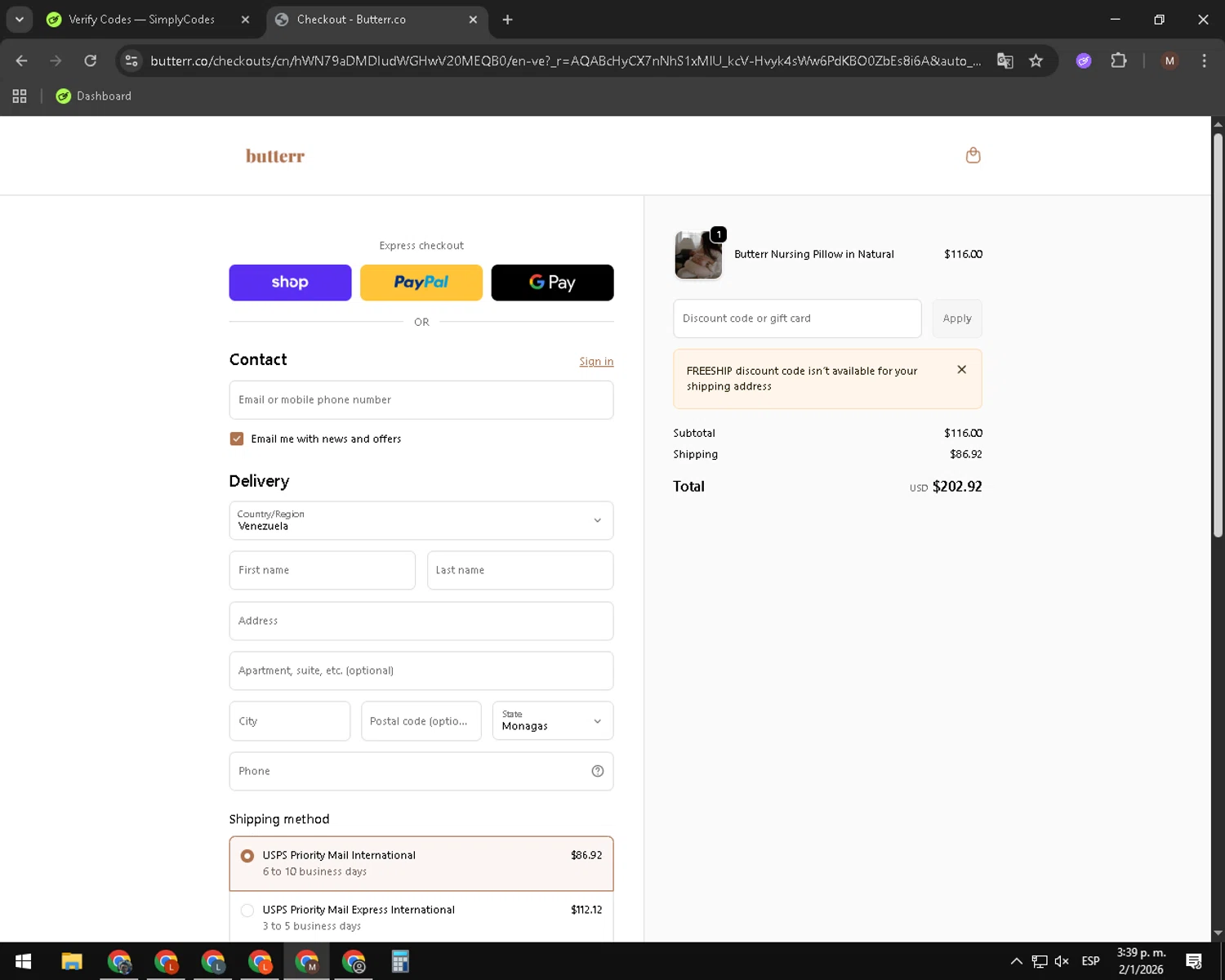Close the Verify Codes tab

pos(245,20)
